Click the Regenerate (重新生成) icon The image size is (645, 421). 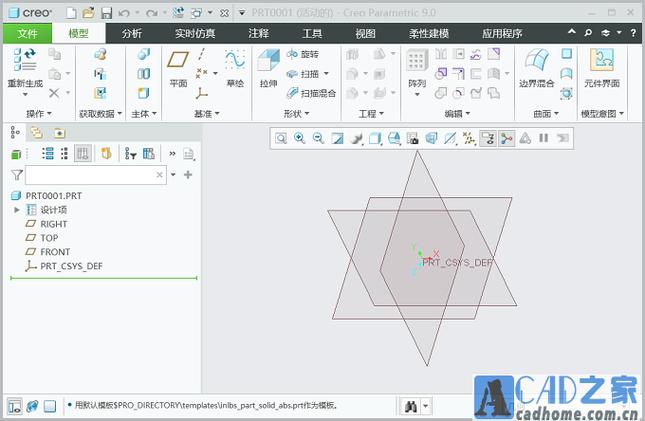[25, 60]
